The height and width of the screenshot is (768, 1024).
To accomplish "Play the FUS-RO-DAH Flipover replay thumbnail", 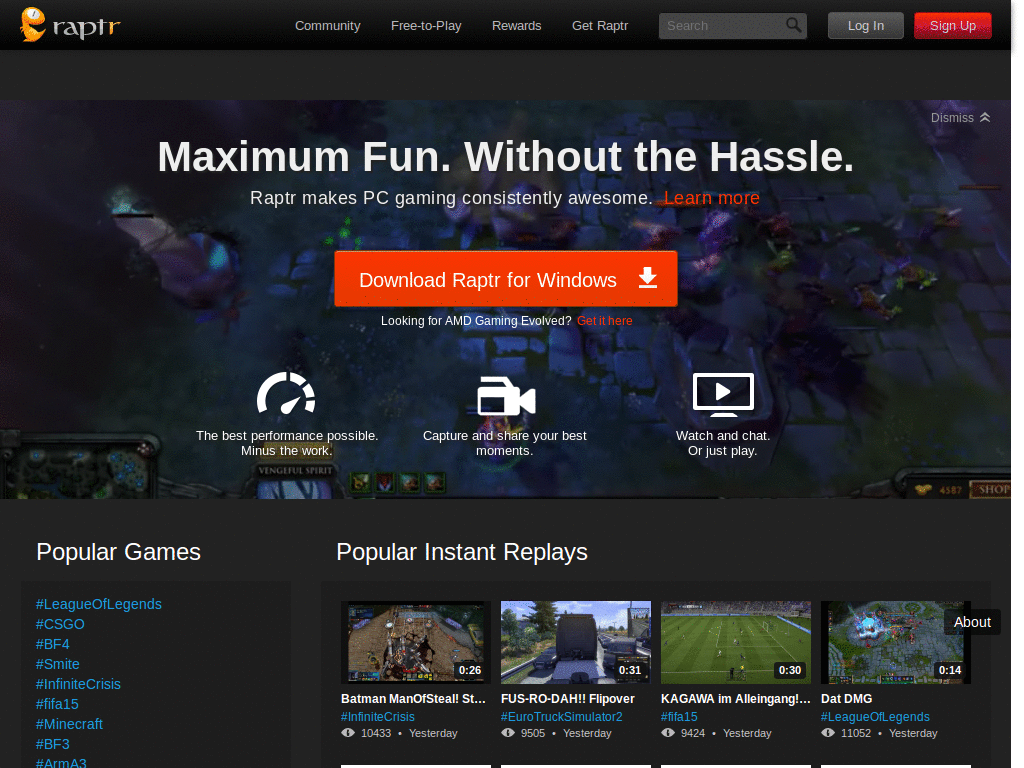I will coord(576,643).
